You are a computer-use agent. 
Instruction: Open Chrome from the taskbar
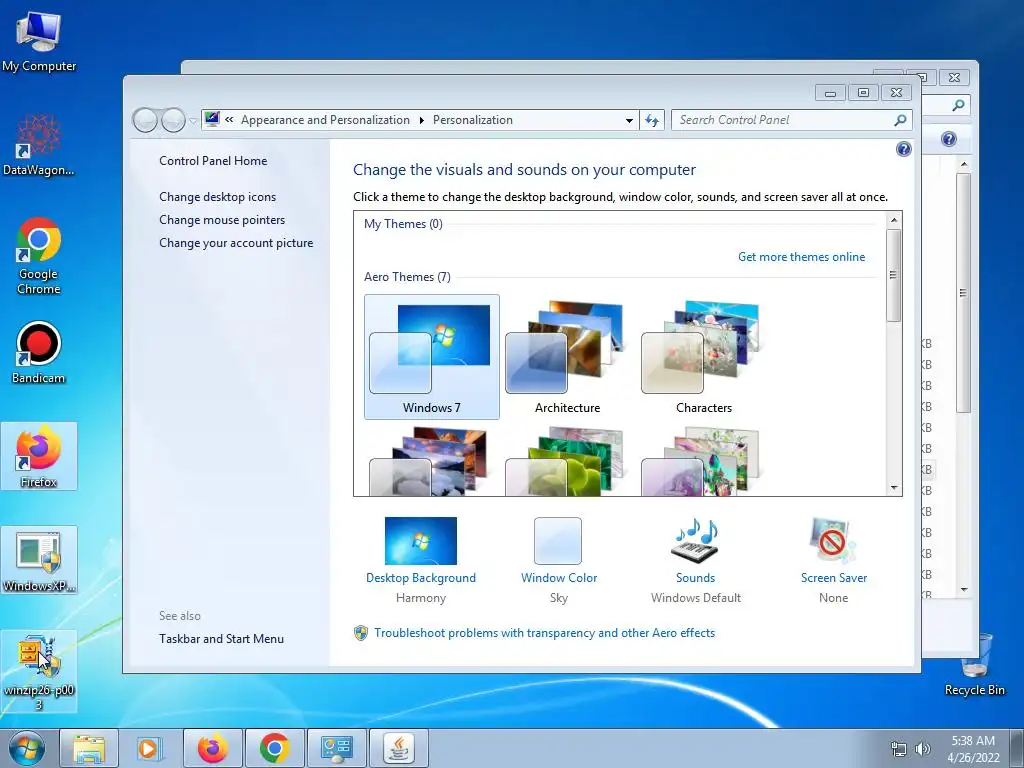(274, 748)
